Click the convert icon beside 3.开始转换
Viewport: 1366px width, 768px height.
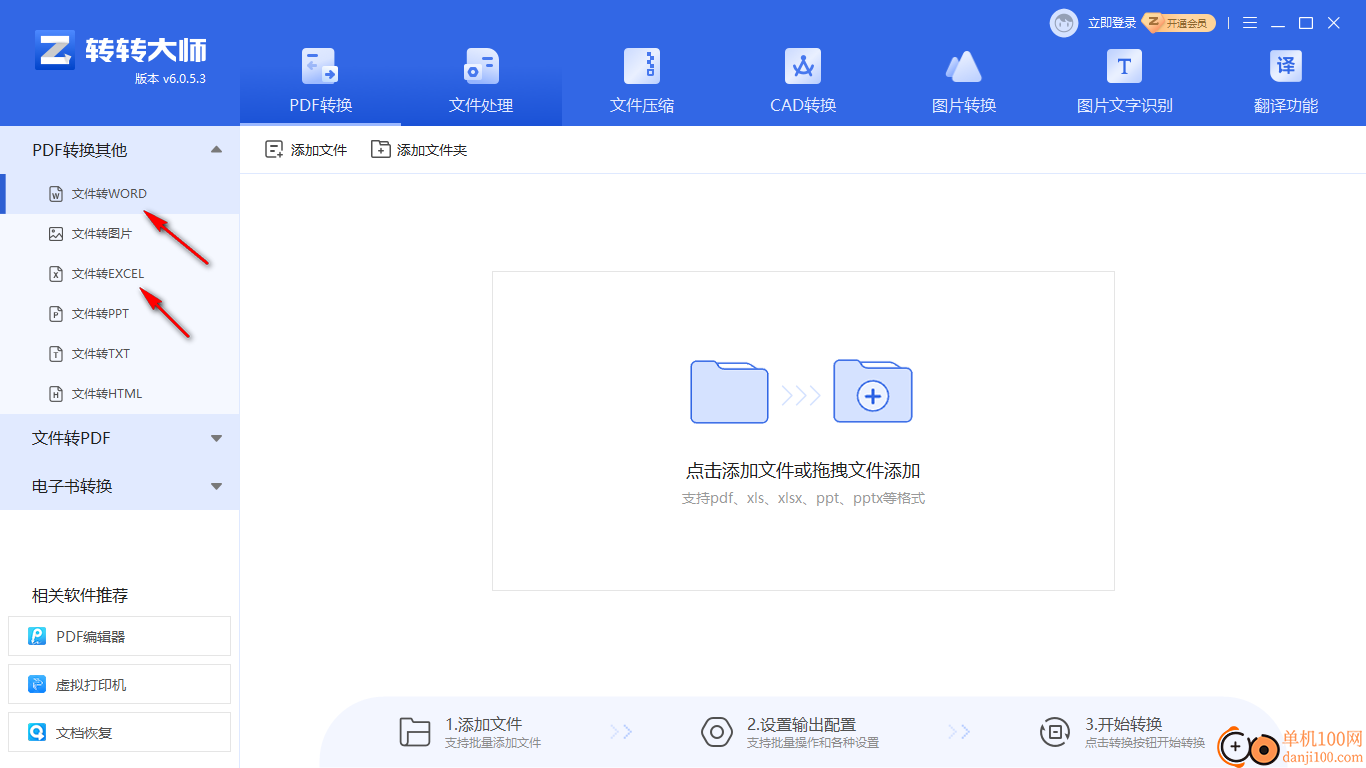pyautogui.click(x=1055, y=732)
